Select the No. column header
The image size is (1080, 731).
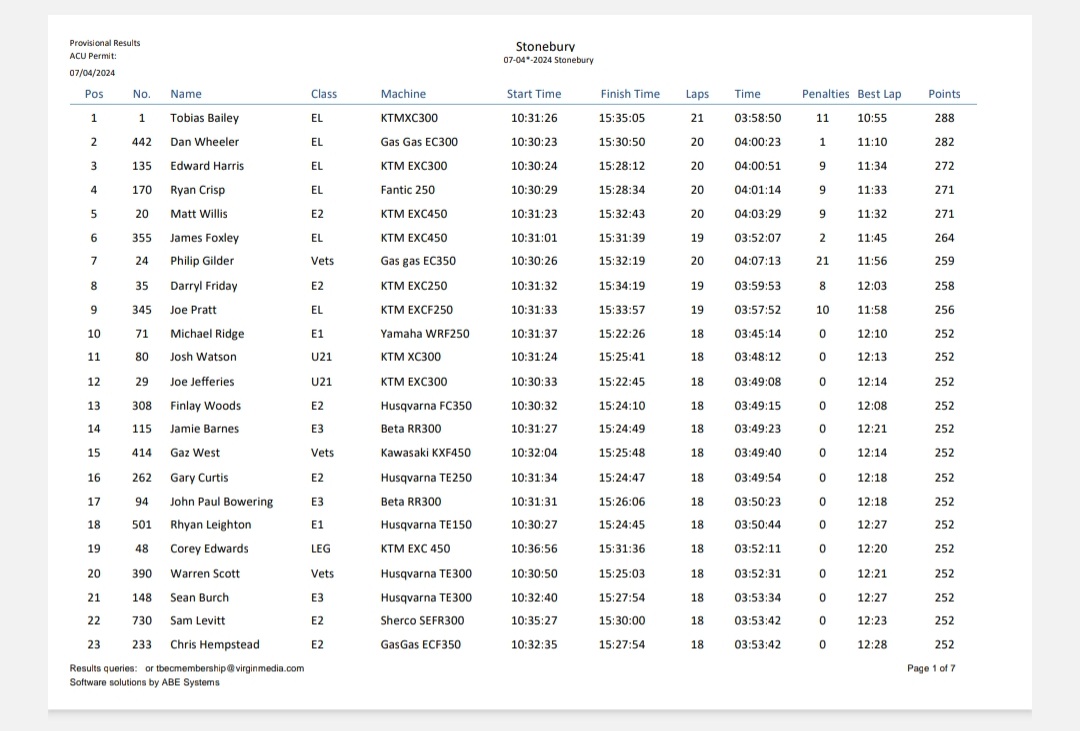[x=142, y=94]
